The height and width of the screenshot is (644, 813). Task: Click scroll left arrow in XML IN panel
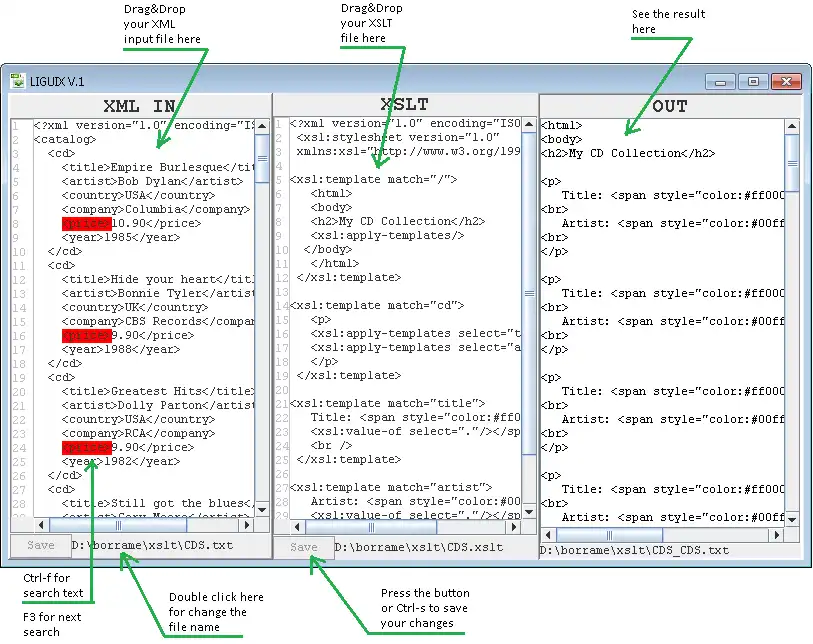click(x=41, y=525)
